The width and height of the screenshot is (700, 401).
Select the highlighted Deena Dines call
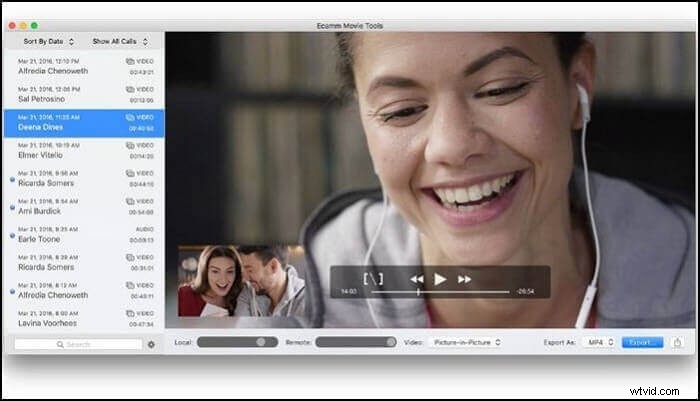(x=84, y=123)
